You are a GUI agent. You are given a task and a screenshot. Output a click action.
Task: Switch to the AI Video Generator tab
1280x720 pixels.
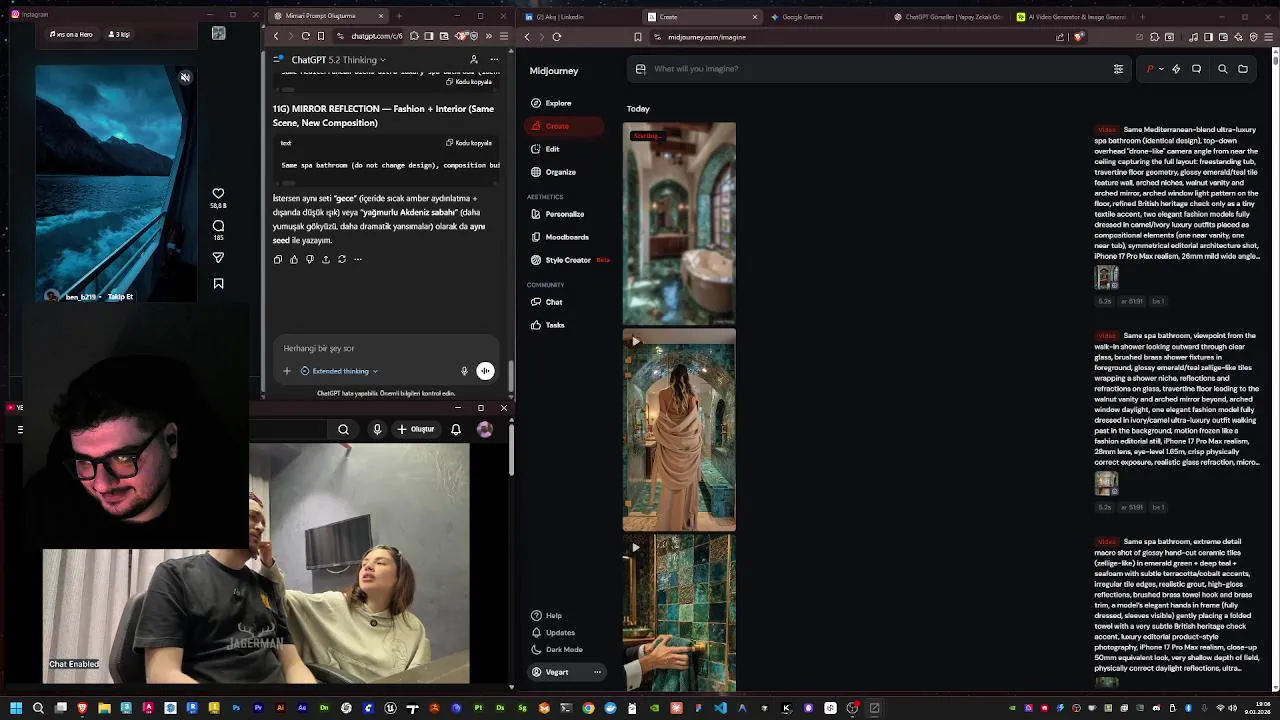pyautogui.click(x=1072, y=17)
